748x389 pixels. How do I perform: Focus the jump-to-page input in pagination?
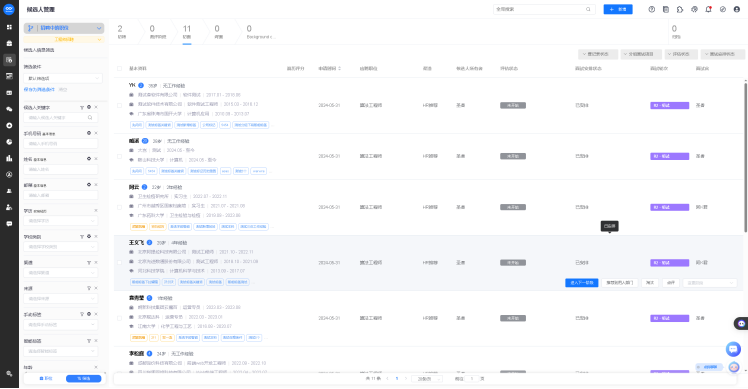click(x=472, y=378)
